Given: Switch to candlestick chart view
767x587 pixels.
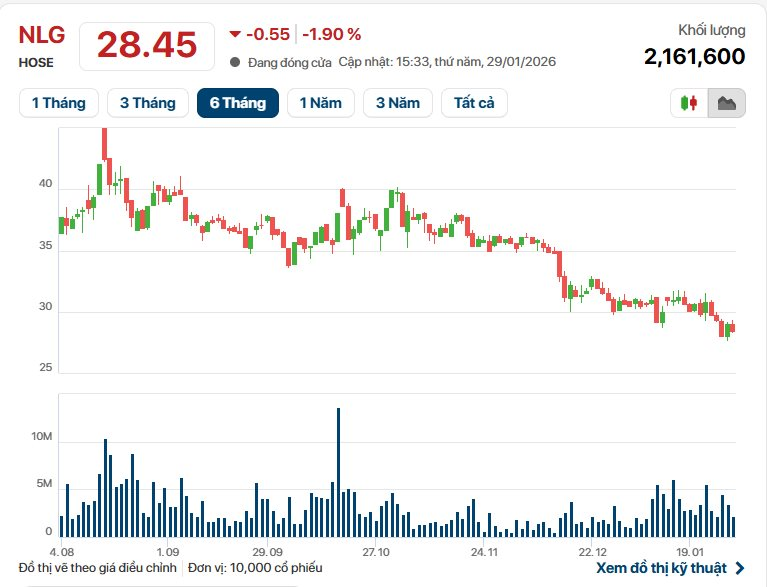Looking at the screenshot, I should tap(689, 103).
